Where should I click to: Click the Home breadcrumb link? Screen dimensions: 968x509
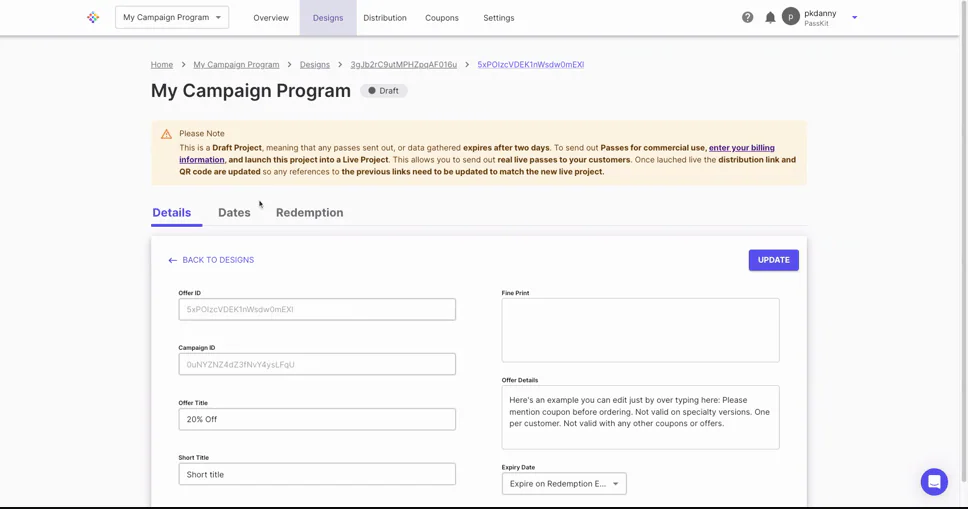[x=162, y=64]
